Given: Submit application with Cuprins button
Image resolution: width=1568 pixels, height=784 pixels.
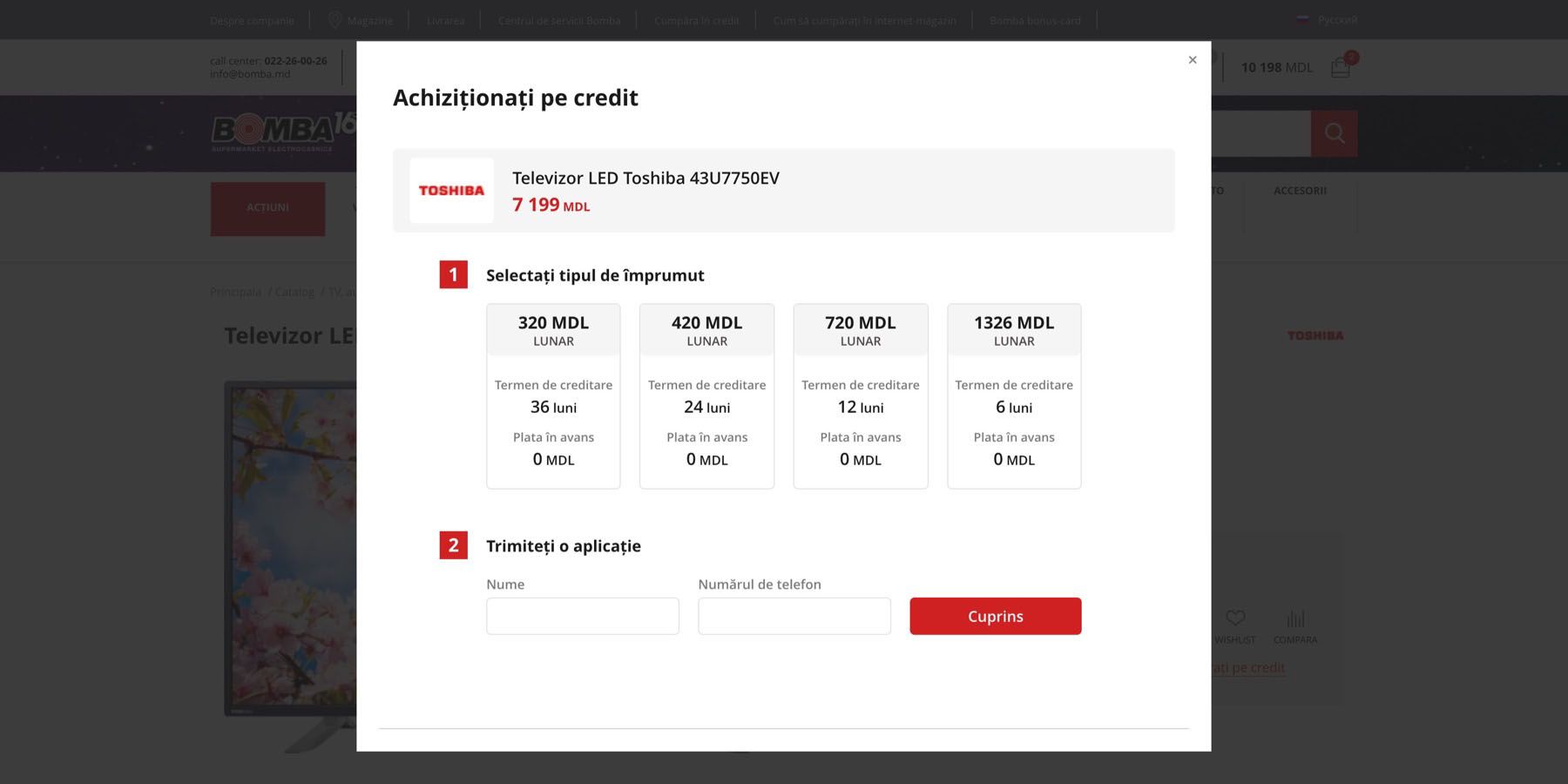Looking at the screenshot, I should click(x=996, y=616).
